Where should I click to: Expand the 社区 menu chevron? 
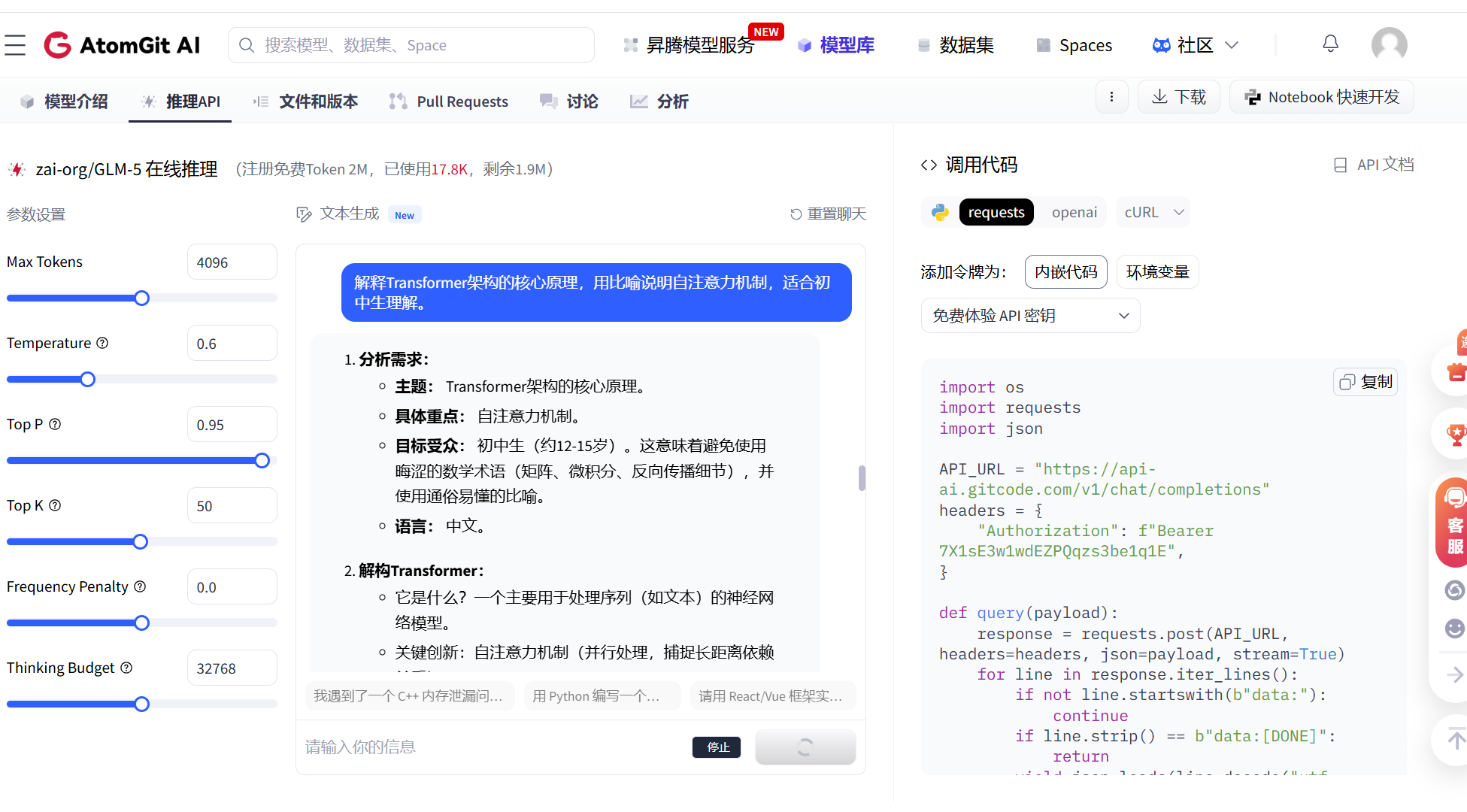[x=1231, y=45]
